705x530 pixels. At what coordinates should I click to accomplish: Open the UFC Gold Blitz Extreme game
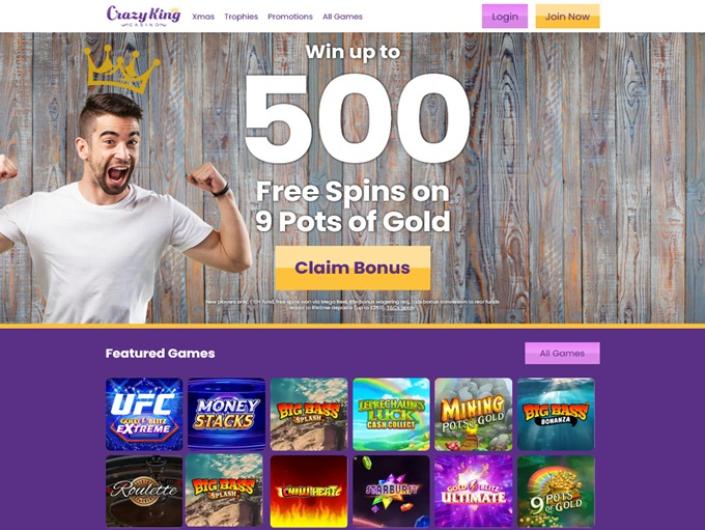click(x=144, y=414)
